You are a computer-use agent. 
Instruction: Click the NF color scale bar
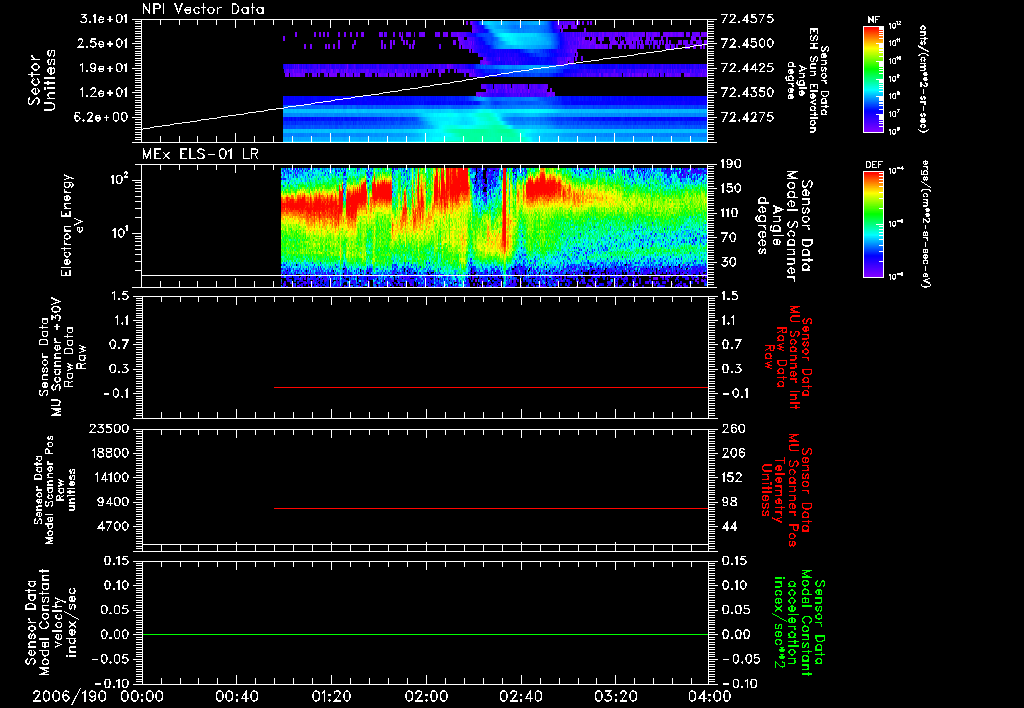coord(874,78)
